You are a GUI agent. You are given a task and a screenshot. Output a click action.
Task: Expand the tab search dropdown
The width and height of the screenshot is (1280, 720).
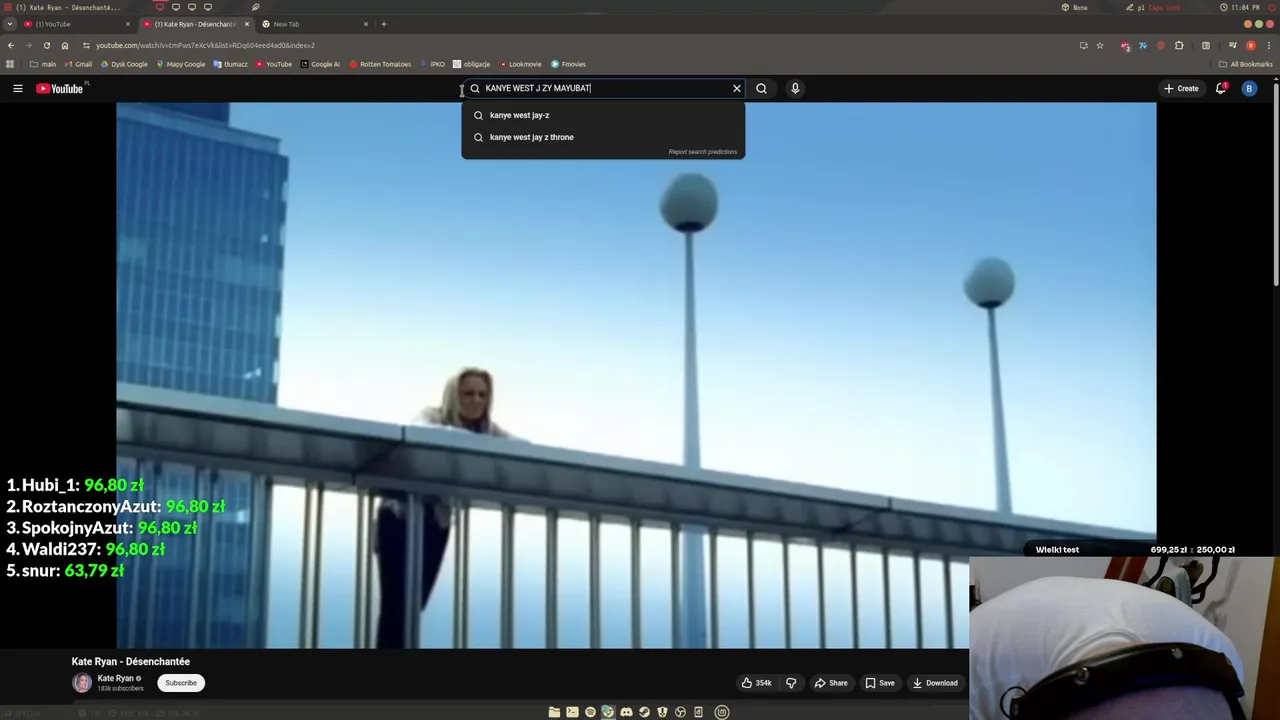click(10, 24)
